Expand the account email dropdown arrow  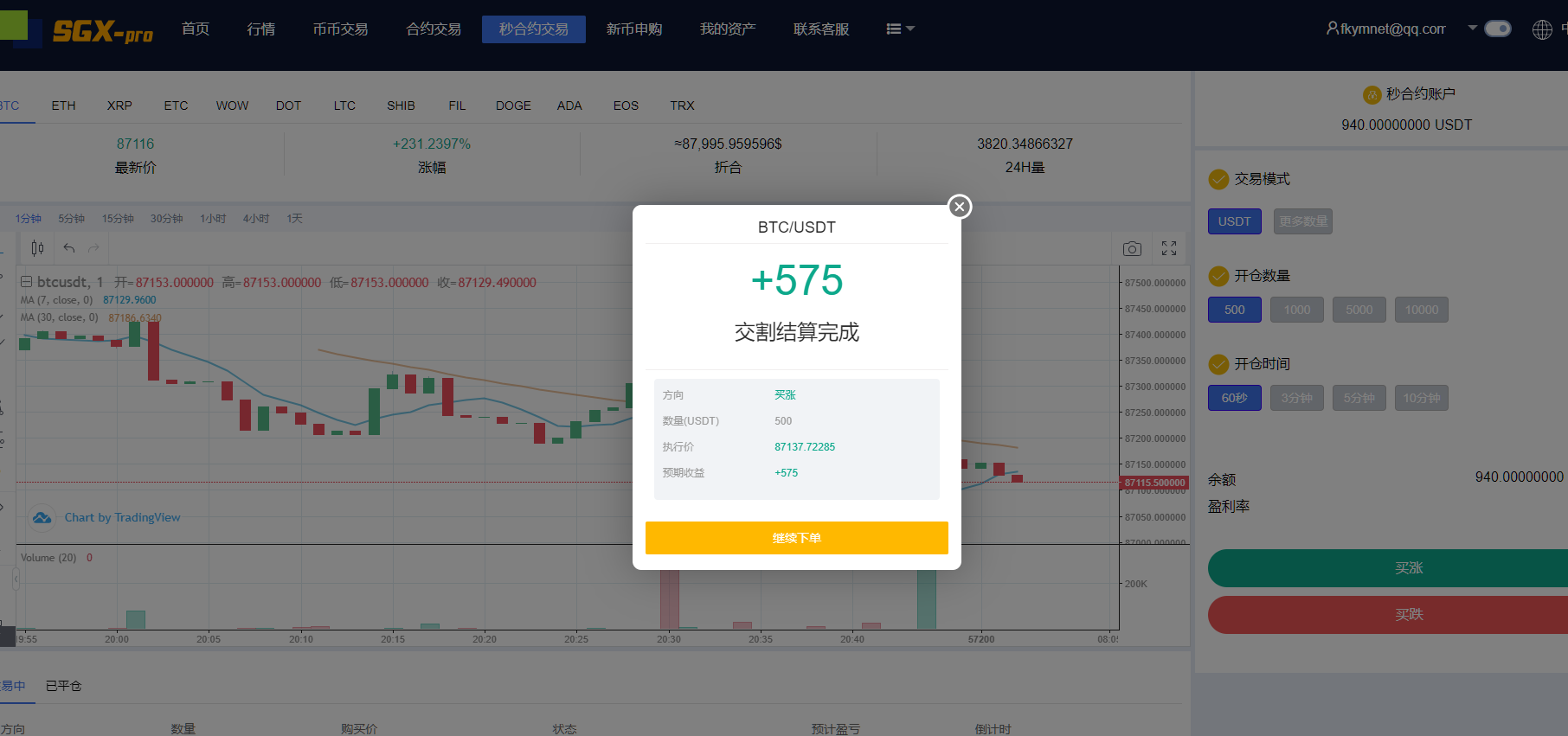(x=1472, y=28)
